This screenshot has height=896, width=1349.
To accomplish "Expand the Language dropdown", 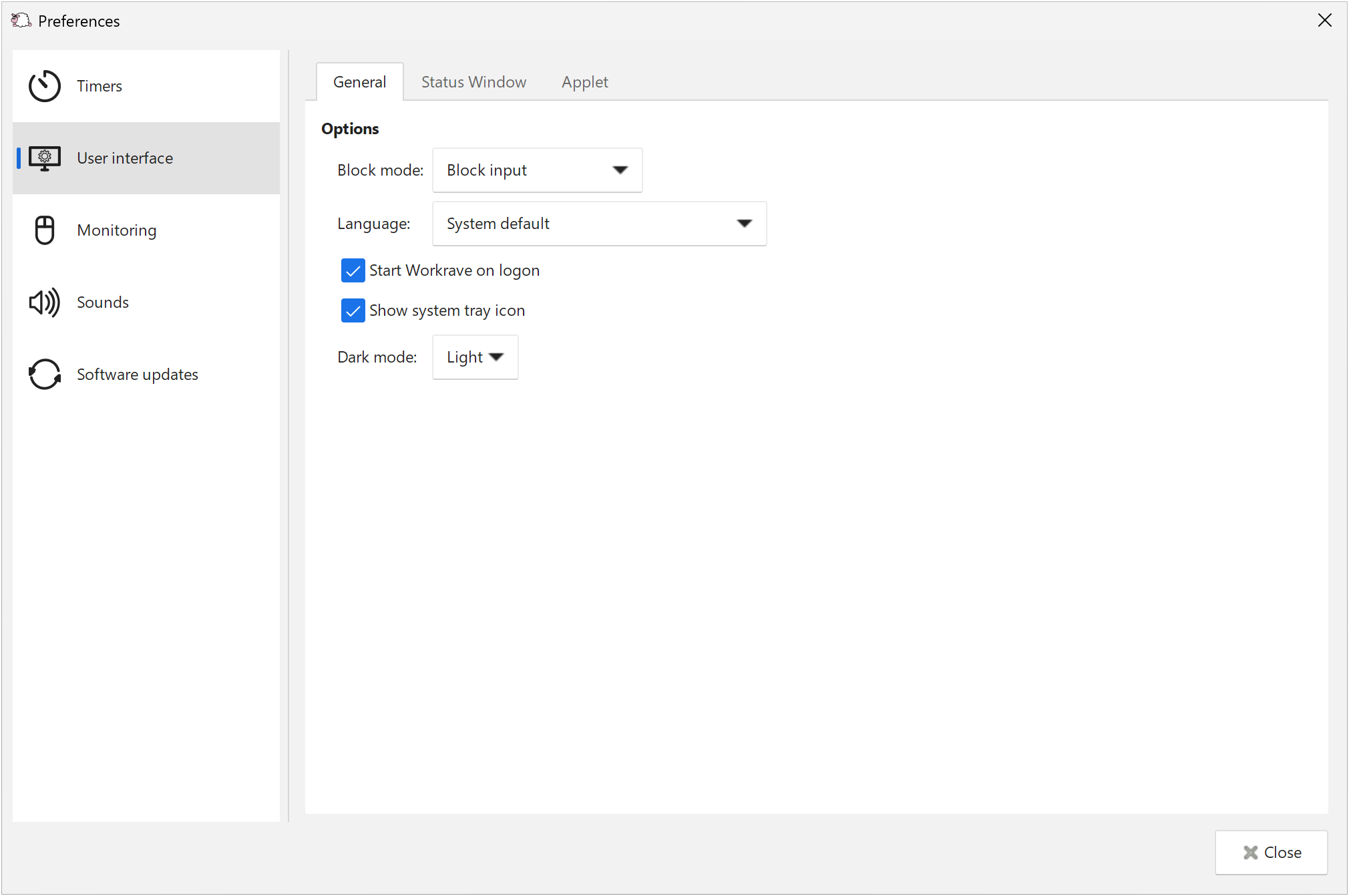I will click(600, 224).
